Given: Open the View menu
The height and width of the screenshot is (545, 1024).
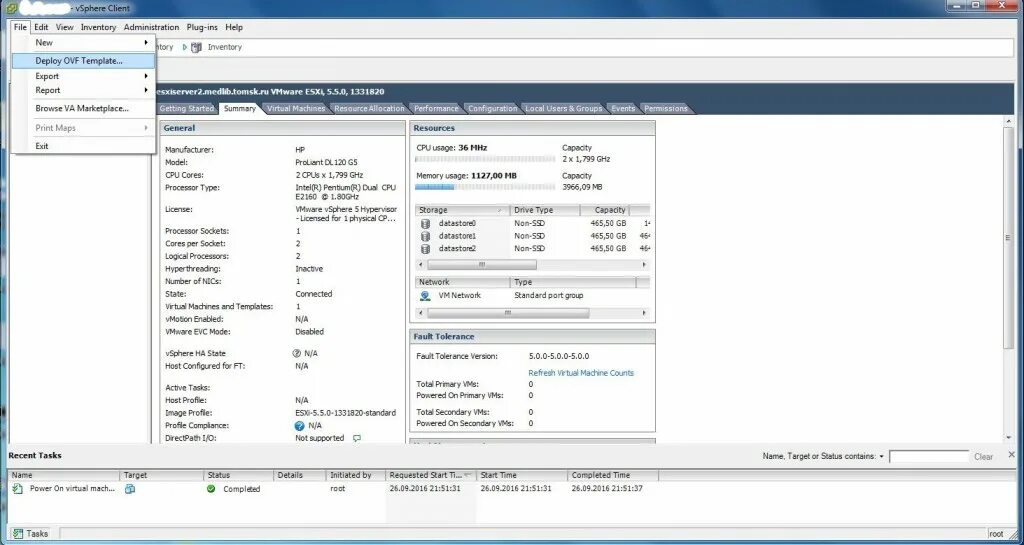Looking at the screenshot, I should click(65, 27).
